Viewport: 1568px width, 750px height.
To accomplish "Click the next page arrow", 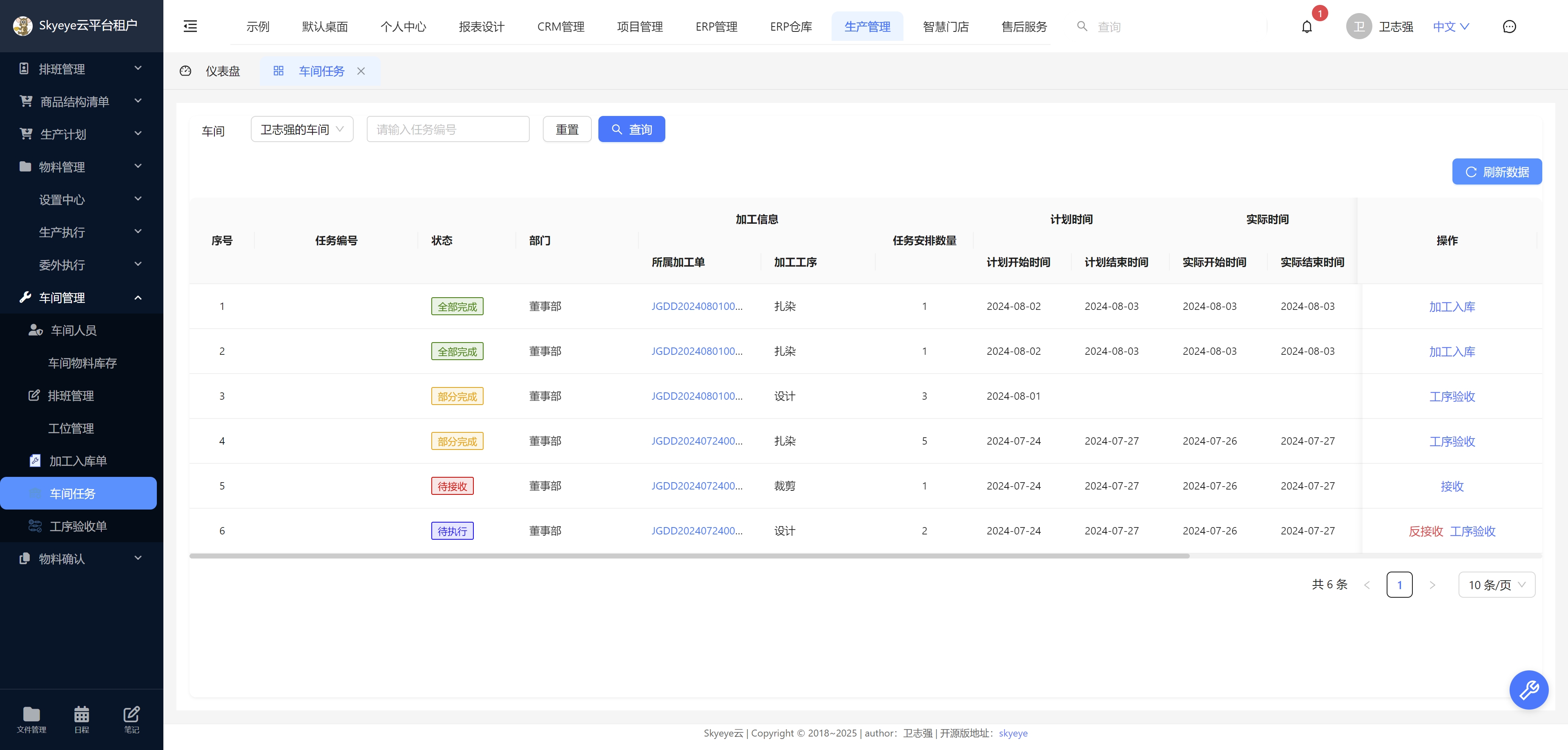I will click(1432, 585).
